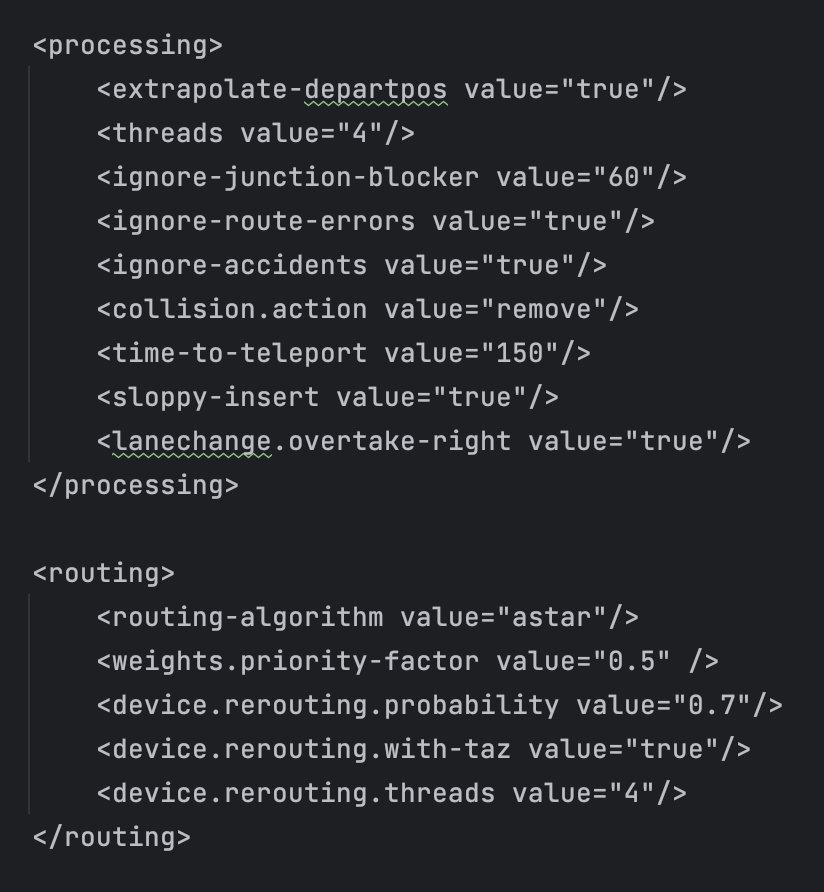Viewport: 824px width, 892px height.
Task: Click ignore-junction-blocker value "60"
Action: tap(623, 177)
